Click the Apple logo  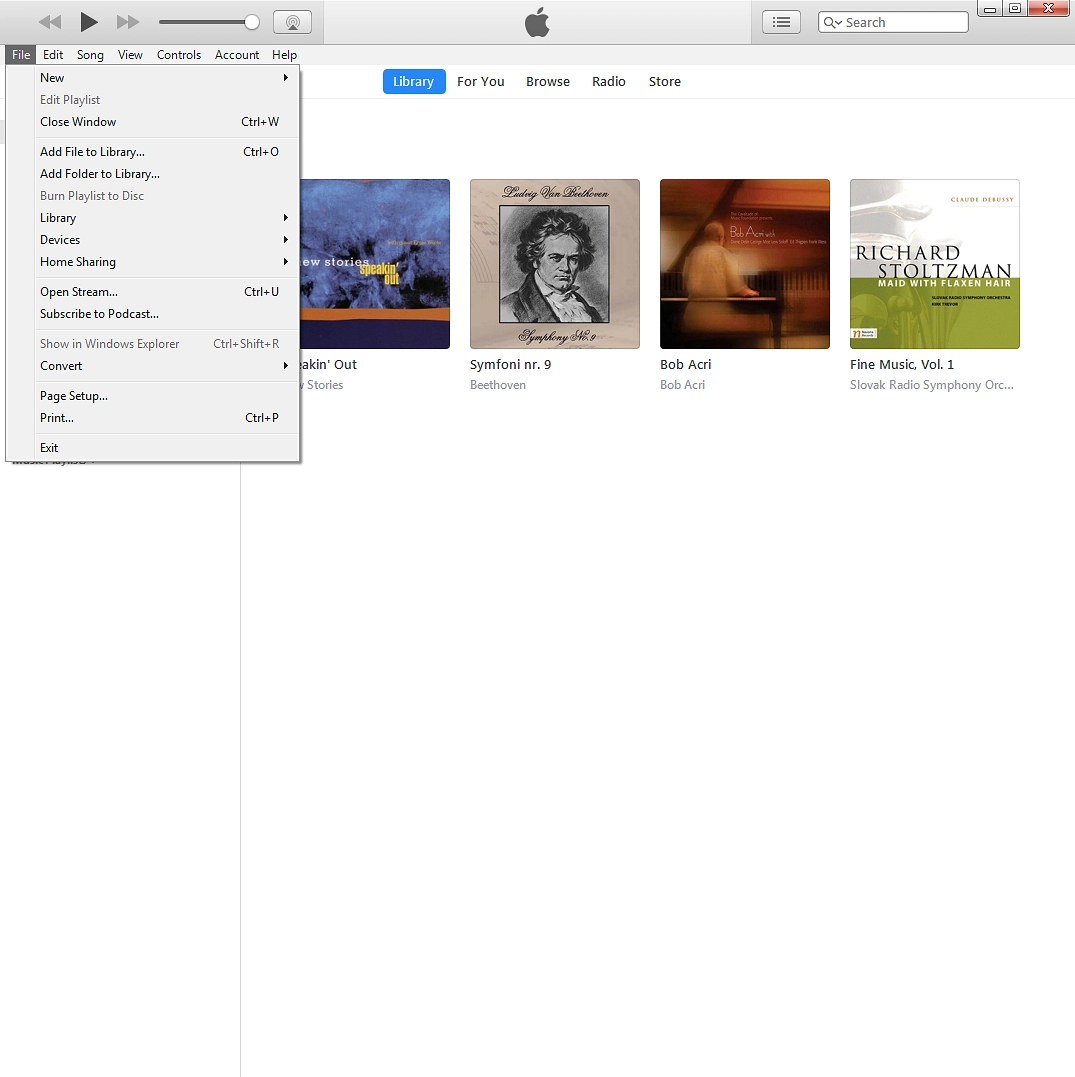(537, 21)
